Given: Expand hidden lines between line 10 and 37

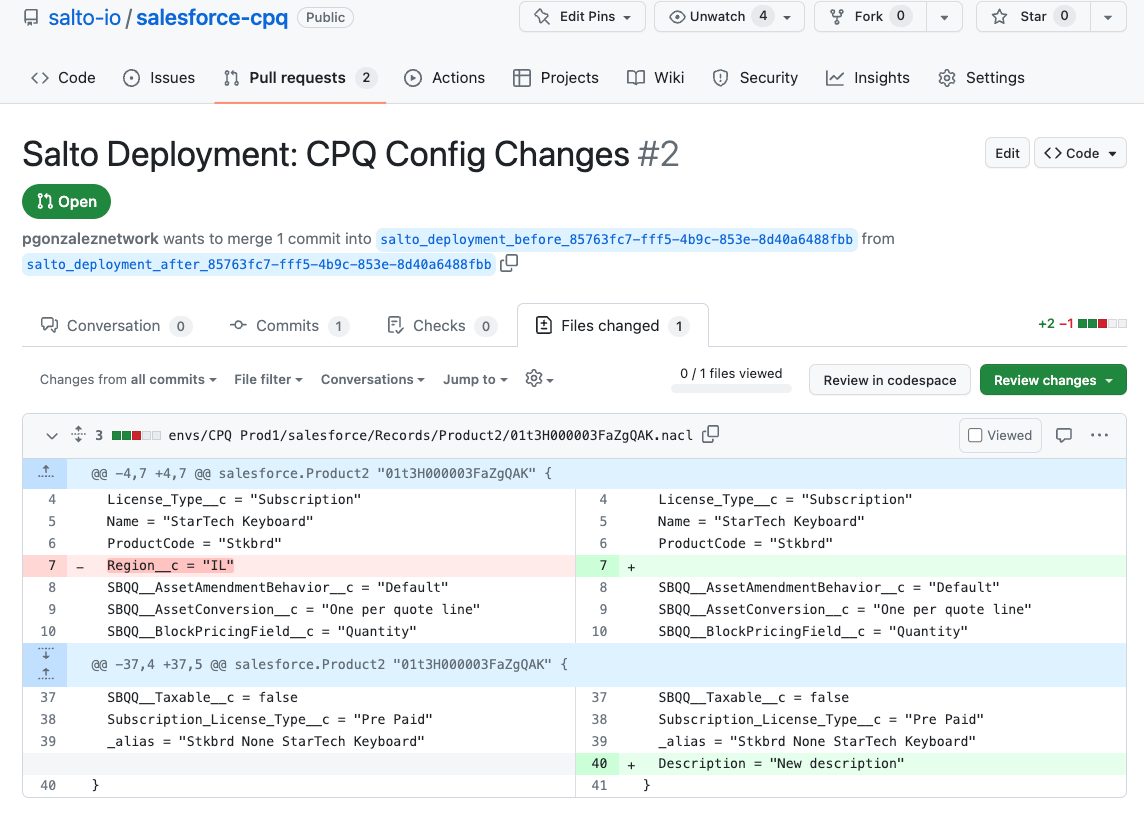Looking at the screenshot, I should pos(45,665).
